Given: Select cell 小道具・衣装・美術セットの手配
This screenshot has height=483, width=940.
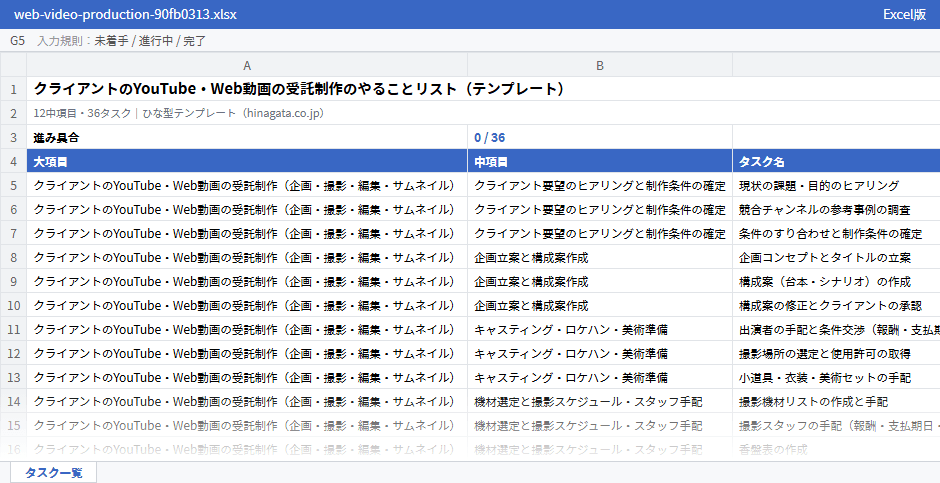Looking at the screenshot, I should point(836,377).
